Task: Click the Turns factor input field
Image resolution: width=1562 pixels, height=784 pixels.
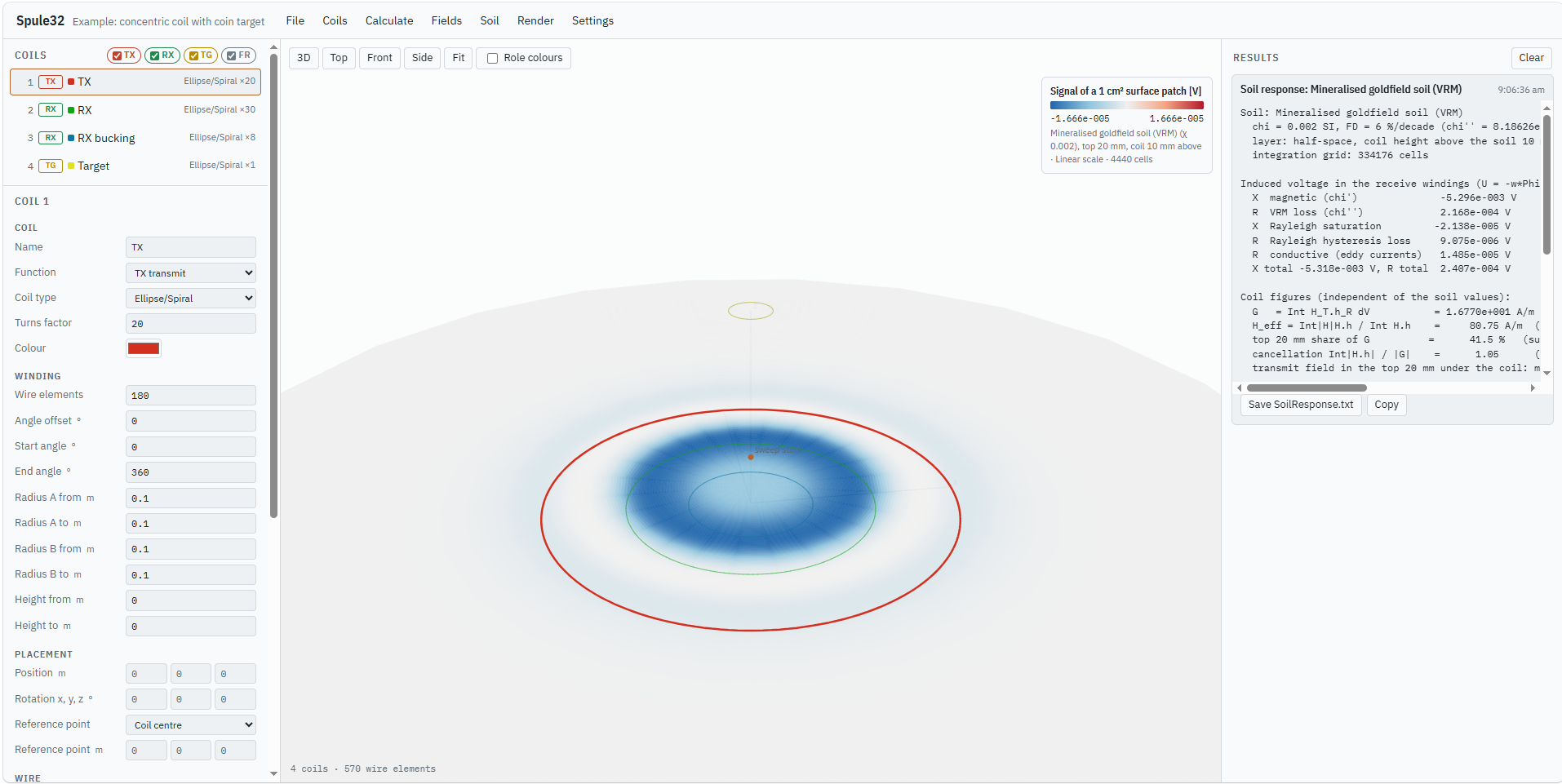Action: click(x=191, y=324)
